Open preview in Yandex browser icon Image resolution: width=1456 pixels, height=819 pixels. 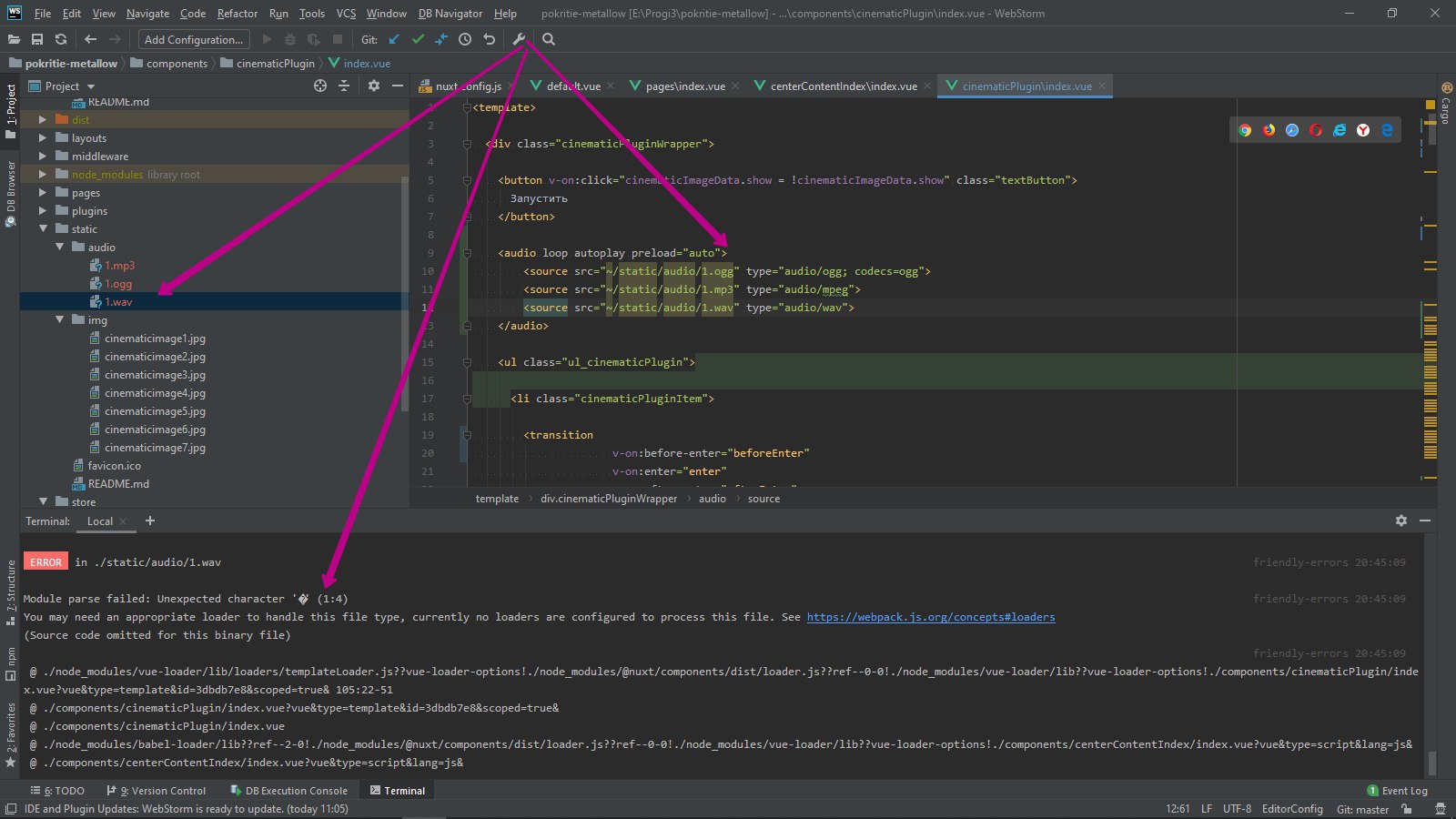tap(1363, 130)
